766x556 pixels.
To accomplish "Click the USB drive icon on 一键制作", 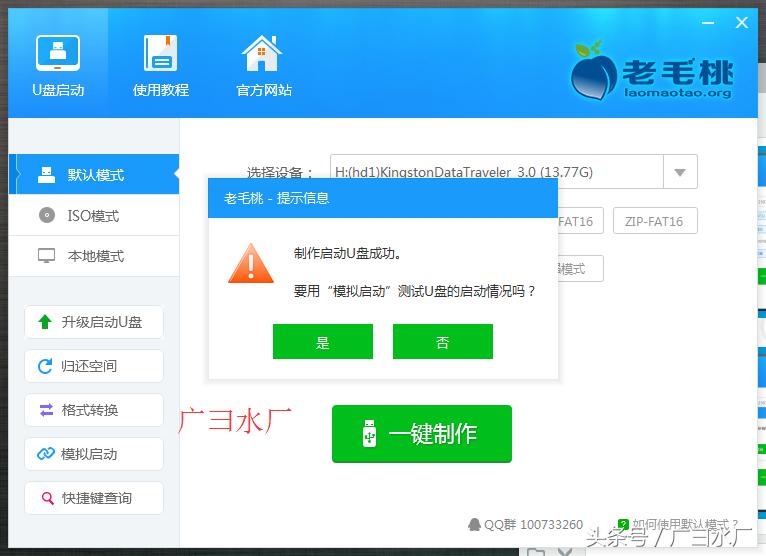I will 369,433.
